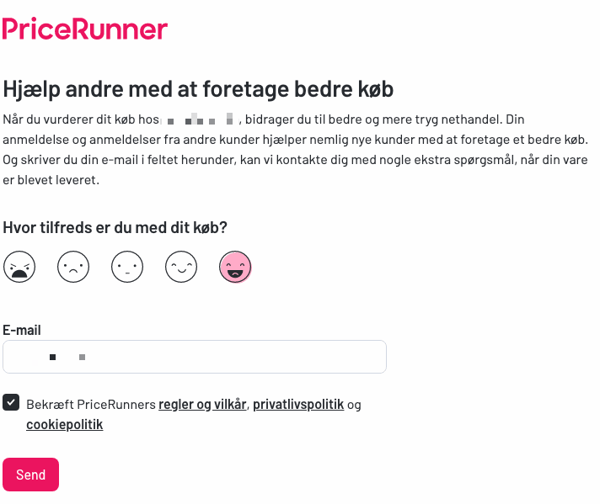Click the E-mail field label
The image size is (600, 504).
(x=22, y=330)
